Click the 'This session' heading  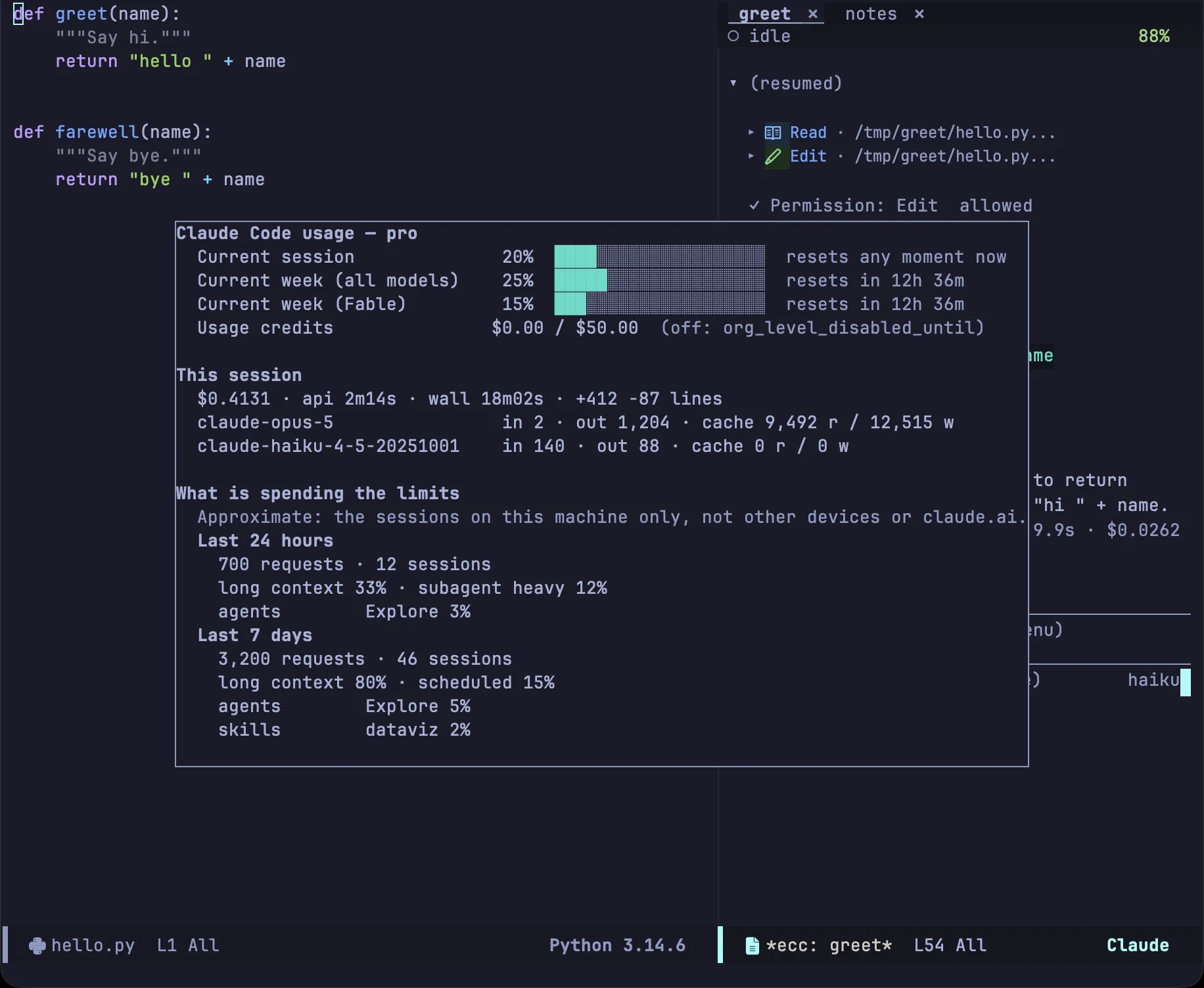(x=239, y=375)
